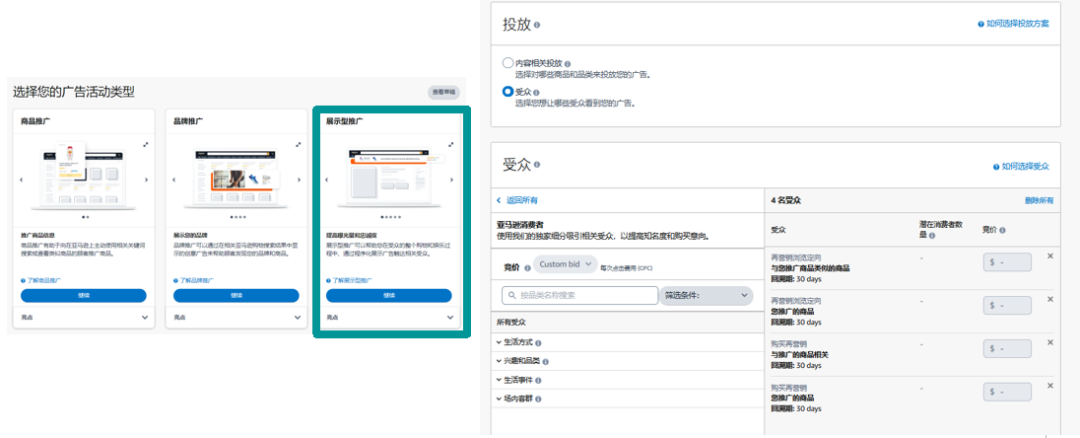Image resolution: width=1080 pixels, height=438 pixels.
Task: Click info icon next to 兴趣和品类
Action: click(x=545, y=362)
